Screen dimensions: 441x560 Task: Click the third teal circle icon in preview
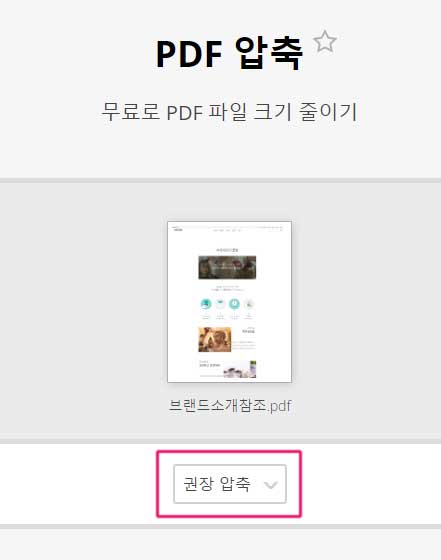coord(234,304)
